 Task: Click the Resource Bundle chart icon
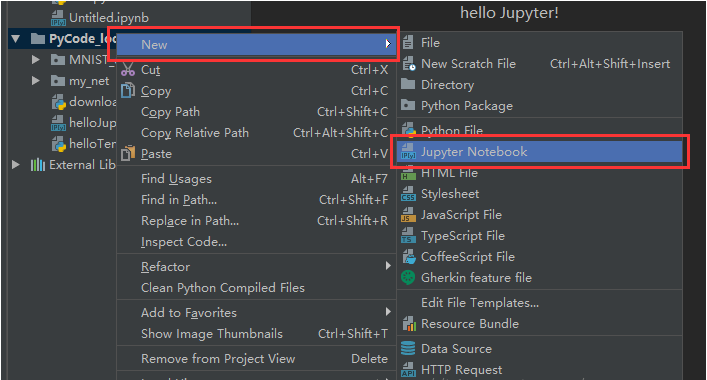(x=409, y=324)
